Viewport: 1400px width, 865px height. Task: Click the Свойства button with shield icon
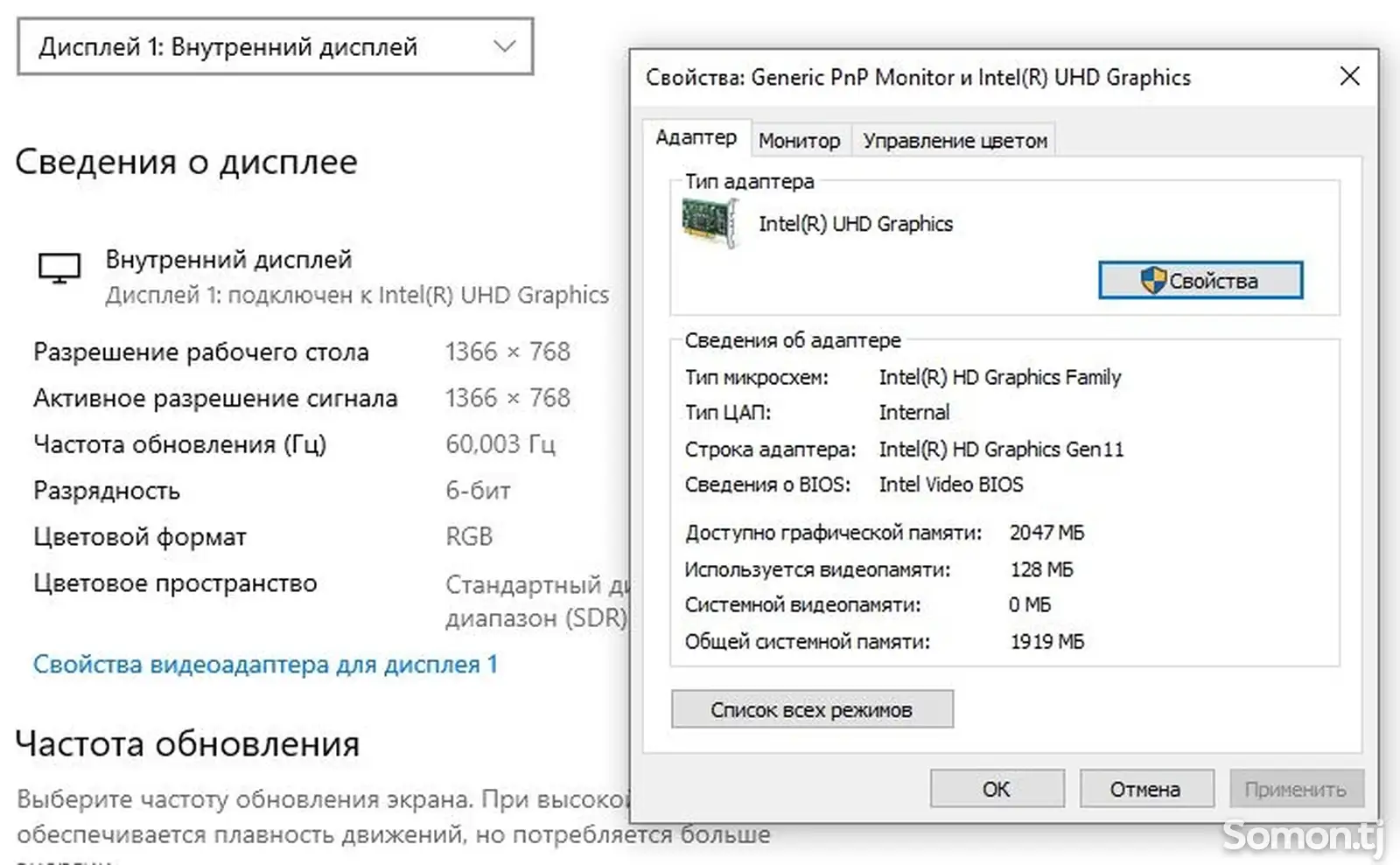tap(1200, 281)
